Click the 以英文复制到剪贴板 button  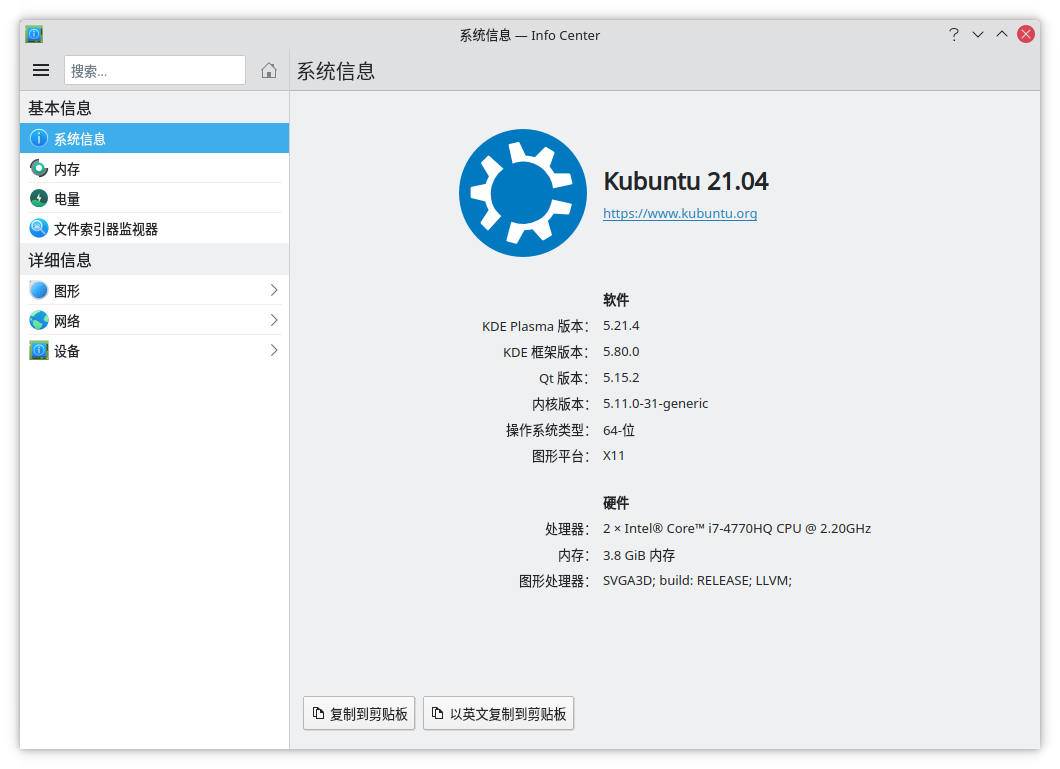pos(498,714)
